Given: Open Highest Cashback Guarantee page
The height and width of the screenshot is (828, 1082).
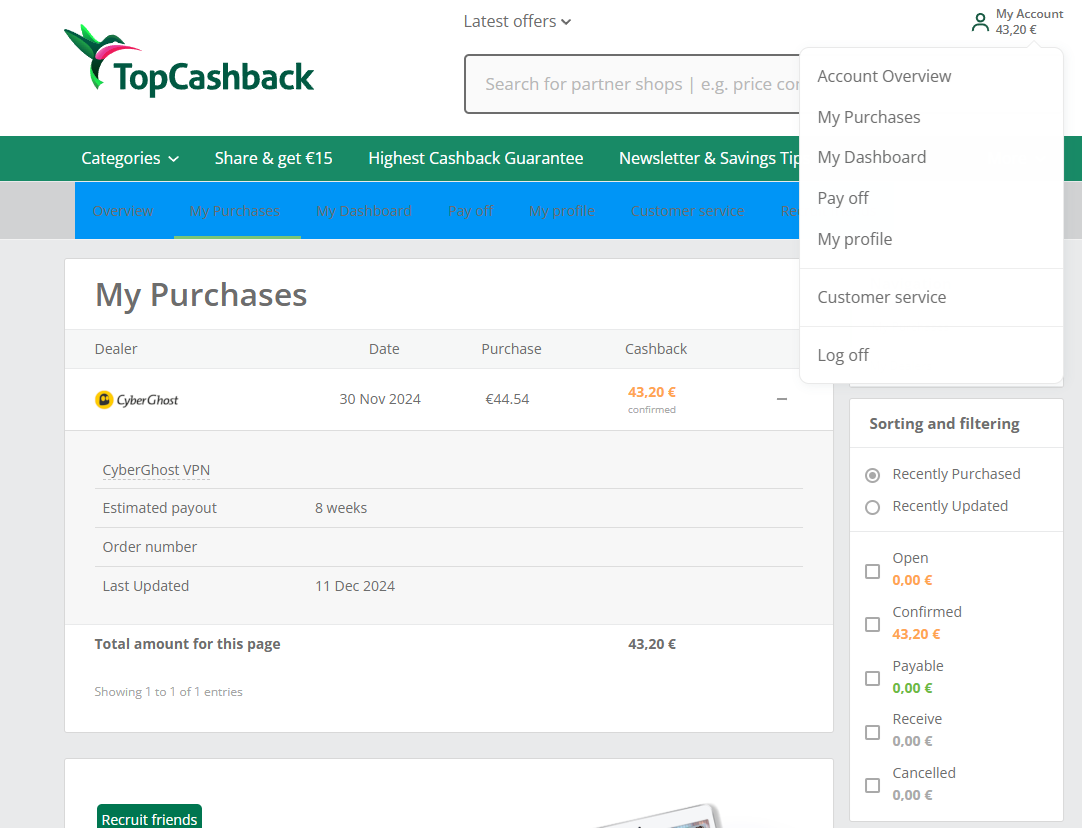Looking at the screenshot, I should (475, 158).
